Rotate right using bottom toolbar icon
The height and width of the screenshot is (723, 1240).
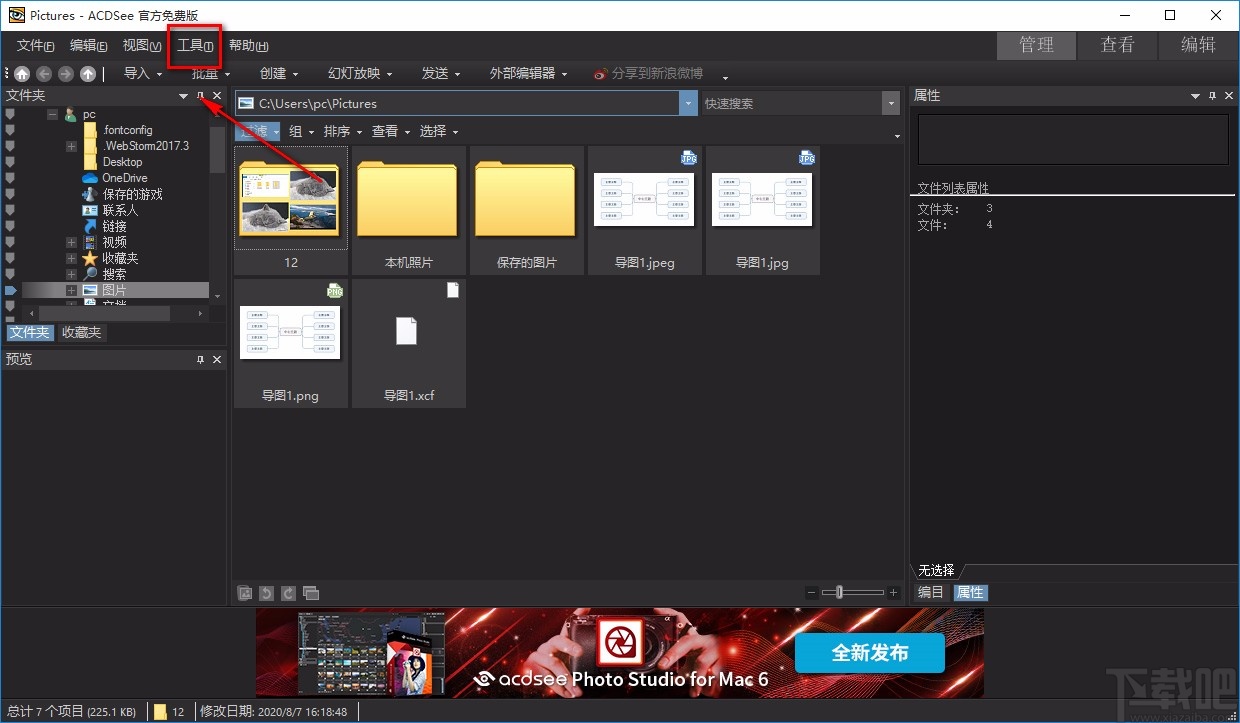click(x=288, y=593)
